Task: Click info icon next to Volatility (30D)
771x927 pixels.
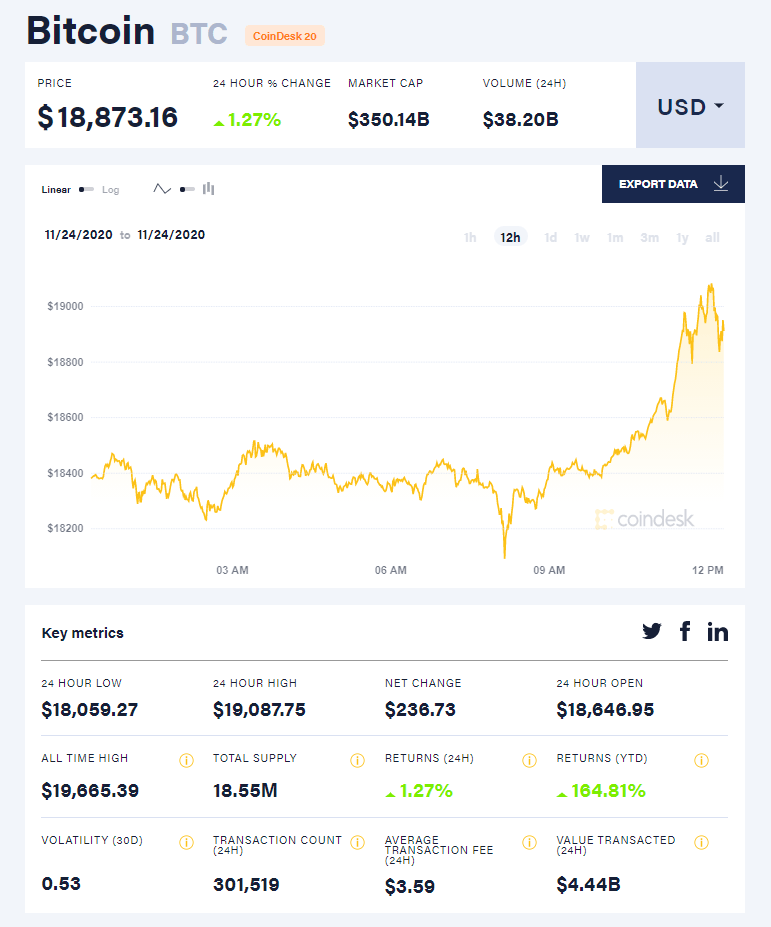Action: point(186,842)
